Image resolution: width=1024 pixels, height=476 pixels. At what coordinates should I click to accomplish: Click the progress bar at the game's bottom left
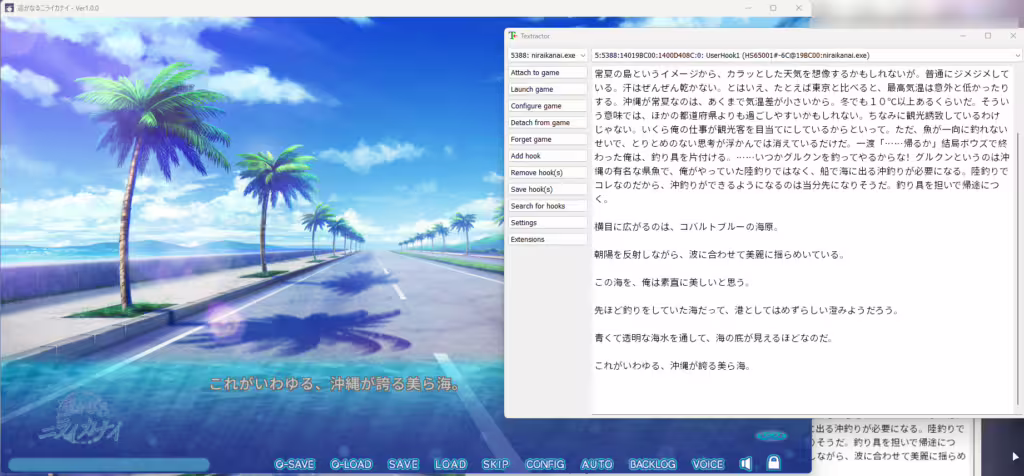point(108,465)
